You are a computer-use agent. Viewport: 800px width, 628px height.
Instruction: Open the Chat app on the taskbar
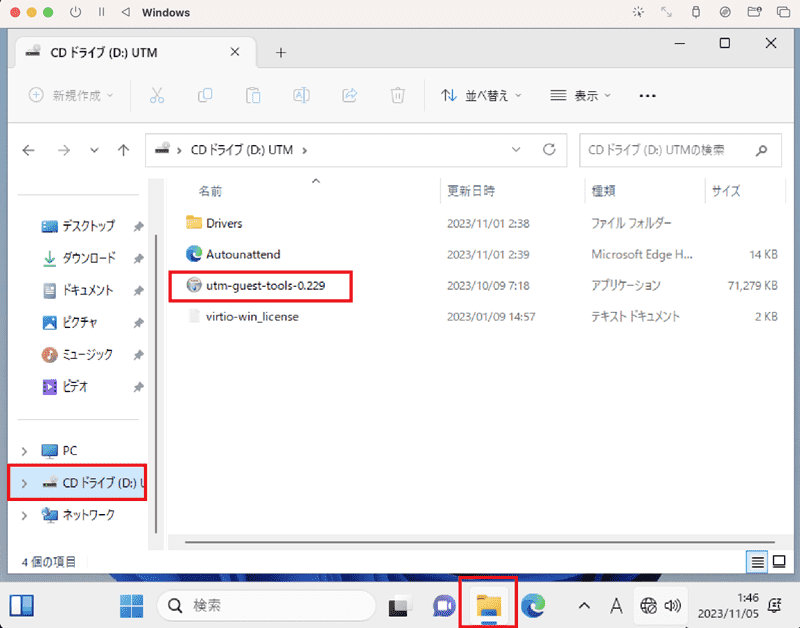point(444,606)
